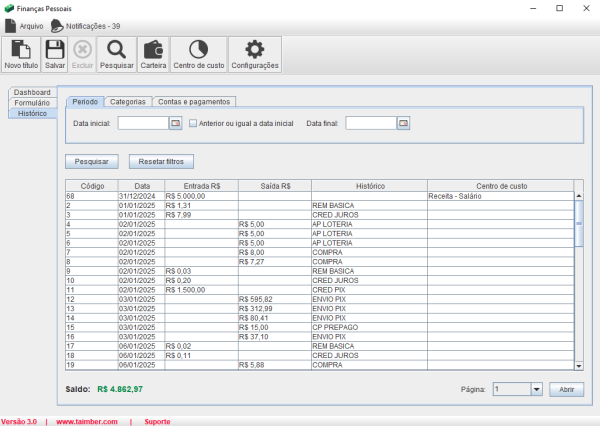
Task: Click inside the Data final field
Action: point(371,123)
